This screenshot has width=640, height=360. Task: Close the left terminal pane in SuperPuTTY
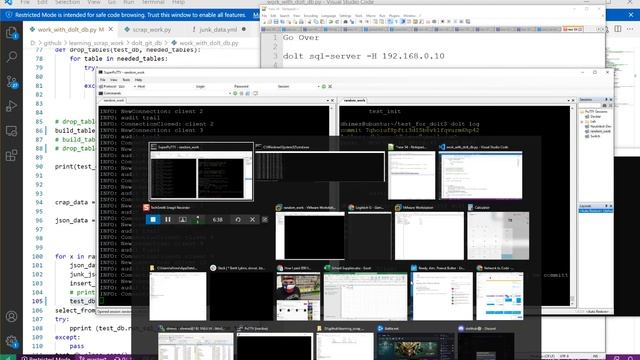332,100
